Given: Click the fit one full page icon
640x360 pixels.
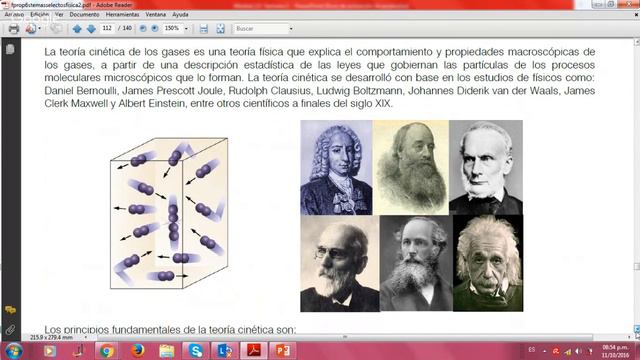Looking at the screenshot, I should (x=220, y=29).
